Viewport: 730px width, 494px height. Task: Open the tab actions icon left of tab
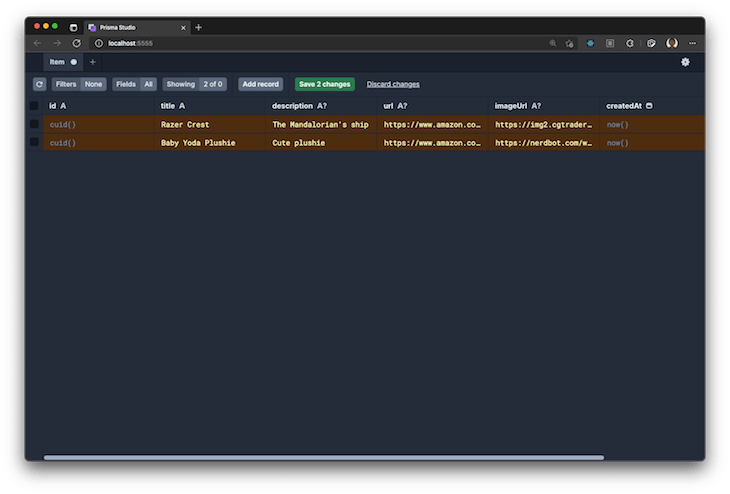click(x=74, y=27)
